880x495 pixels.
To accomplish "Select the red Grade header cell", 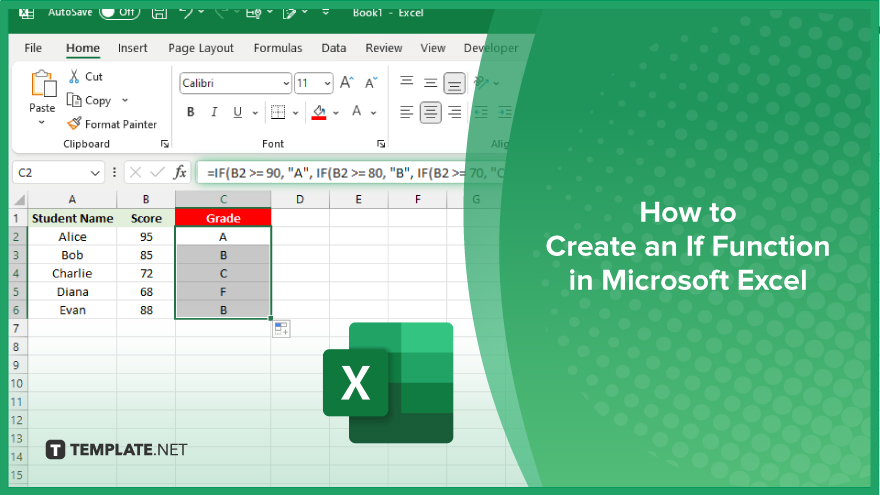I will click(223, 218).
